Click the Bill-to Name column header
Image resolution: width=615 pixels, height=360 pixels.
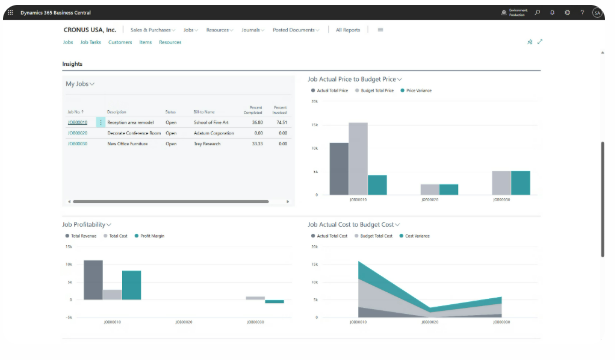[x=204, y=112]
